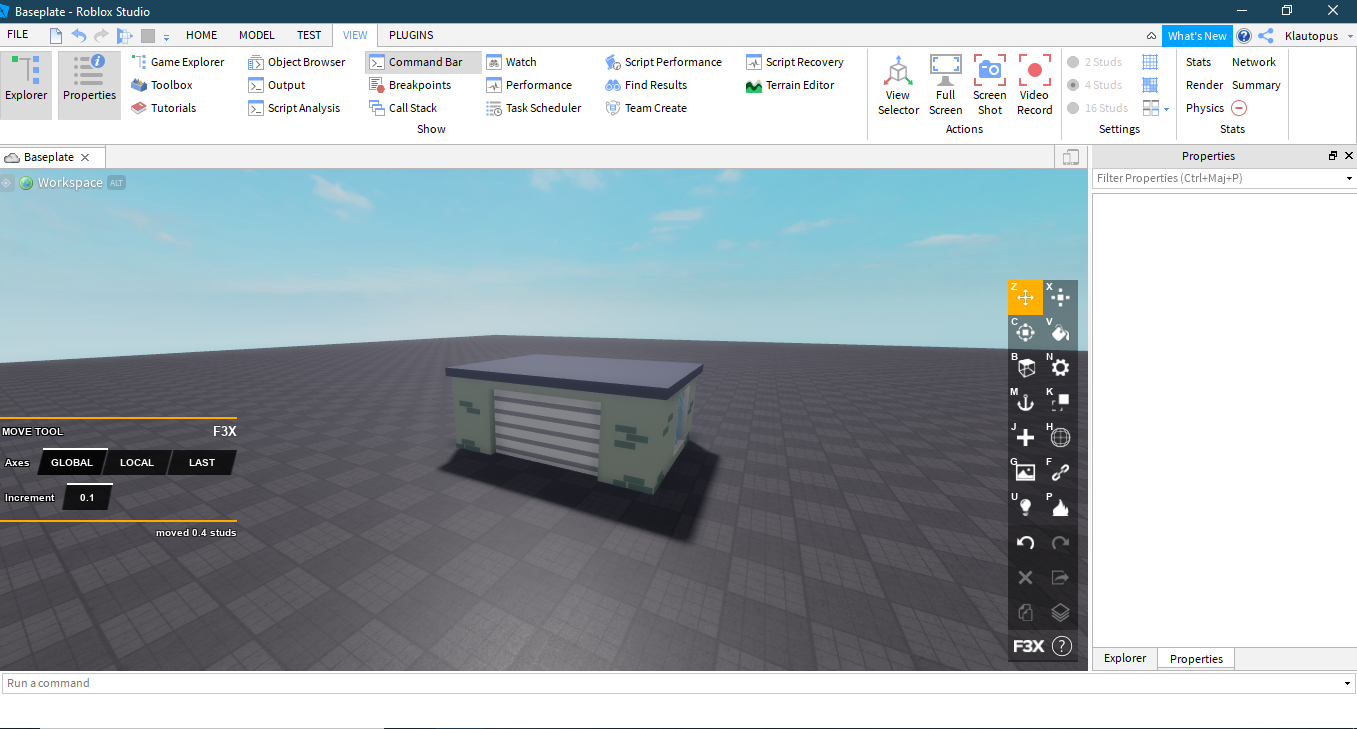Screen dimensions: 1357x729
Task: Expand the quick access toolbar customize arrow
Action: (166, 37)
